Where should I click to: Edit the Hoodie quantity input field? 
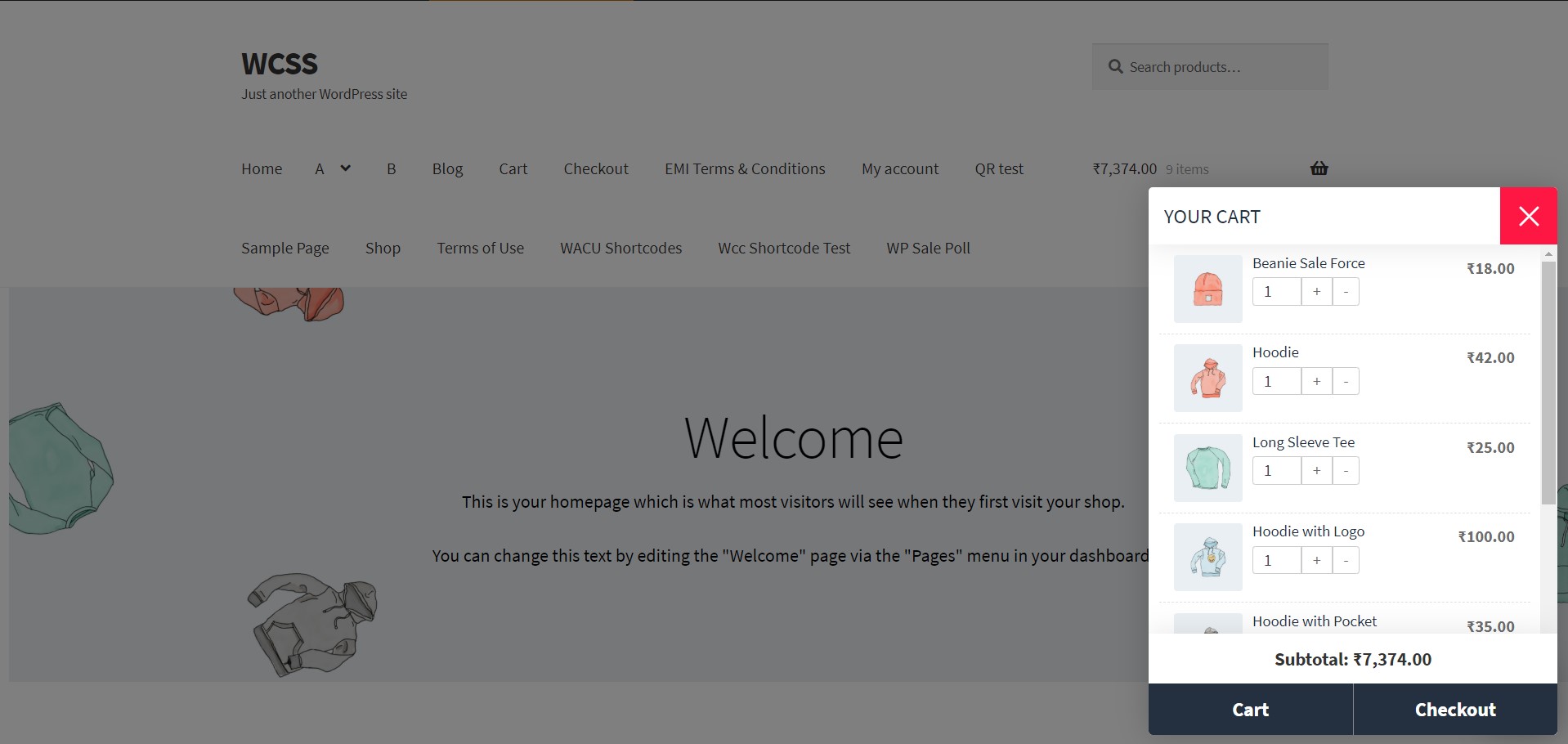1276,381
